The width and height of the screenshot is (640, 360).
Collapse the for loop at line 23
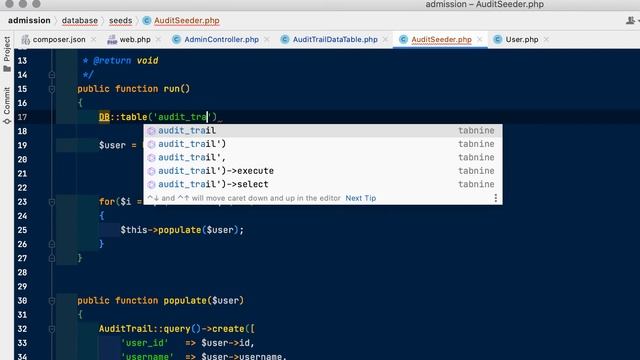point(52,202)
